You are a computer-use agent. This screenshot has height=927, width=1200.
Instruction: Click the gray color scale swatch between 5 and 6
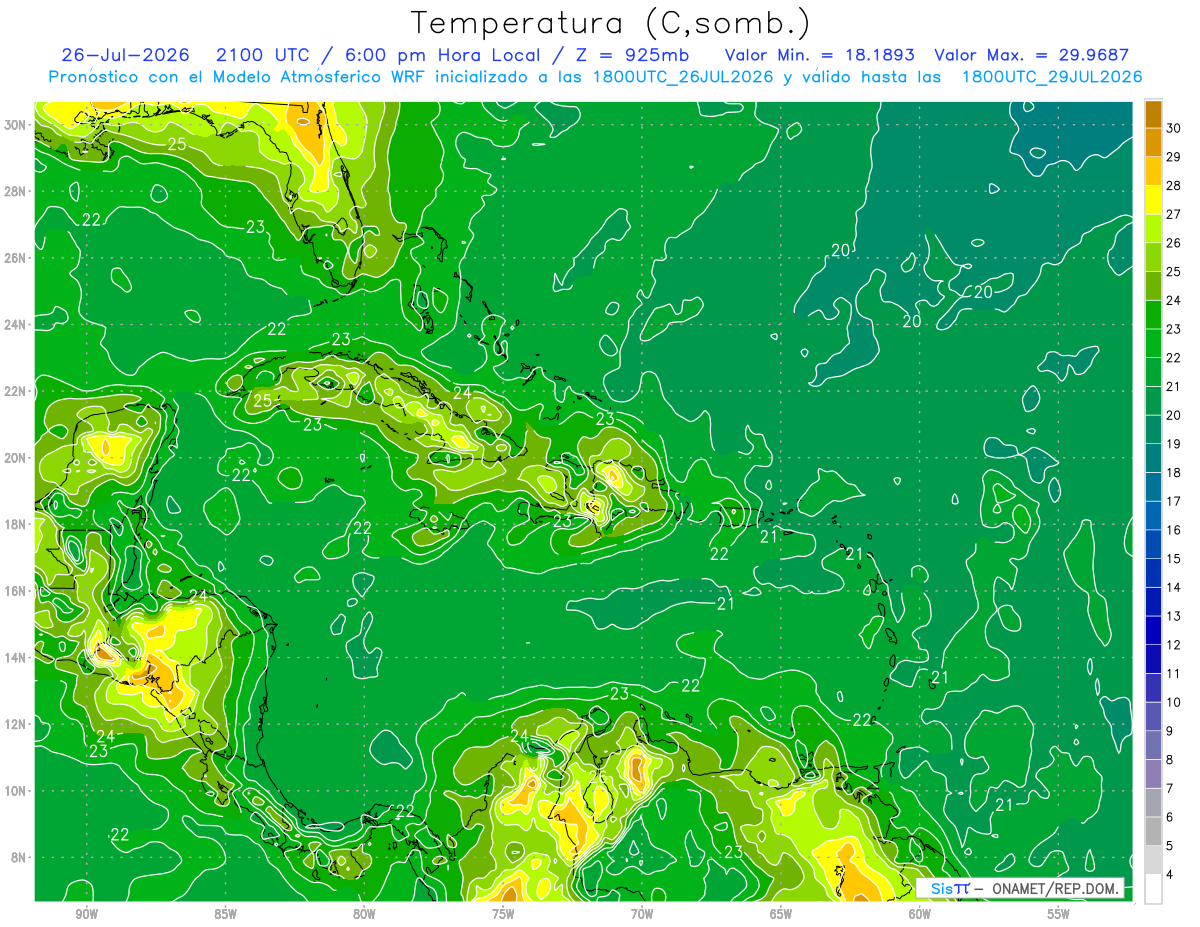(x=1154, y=831)
